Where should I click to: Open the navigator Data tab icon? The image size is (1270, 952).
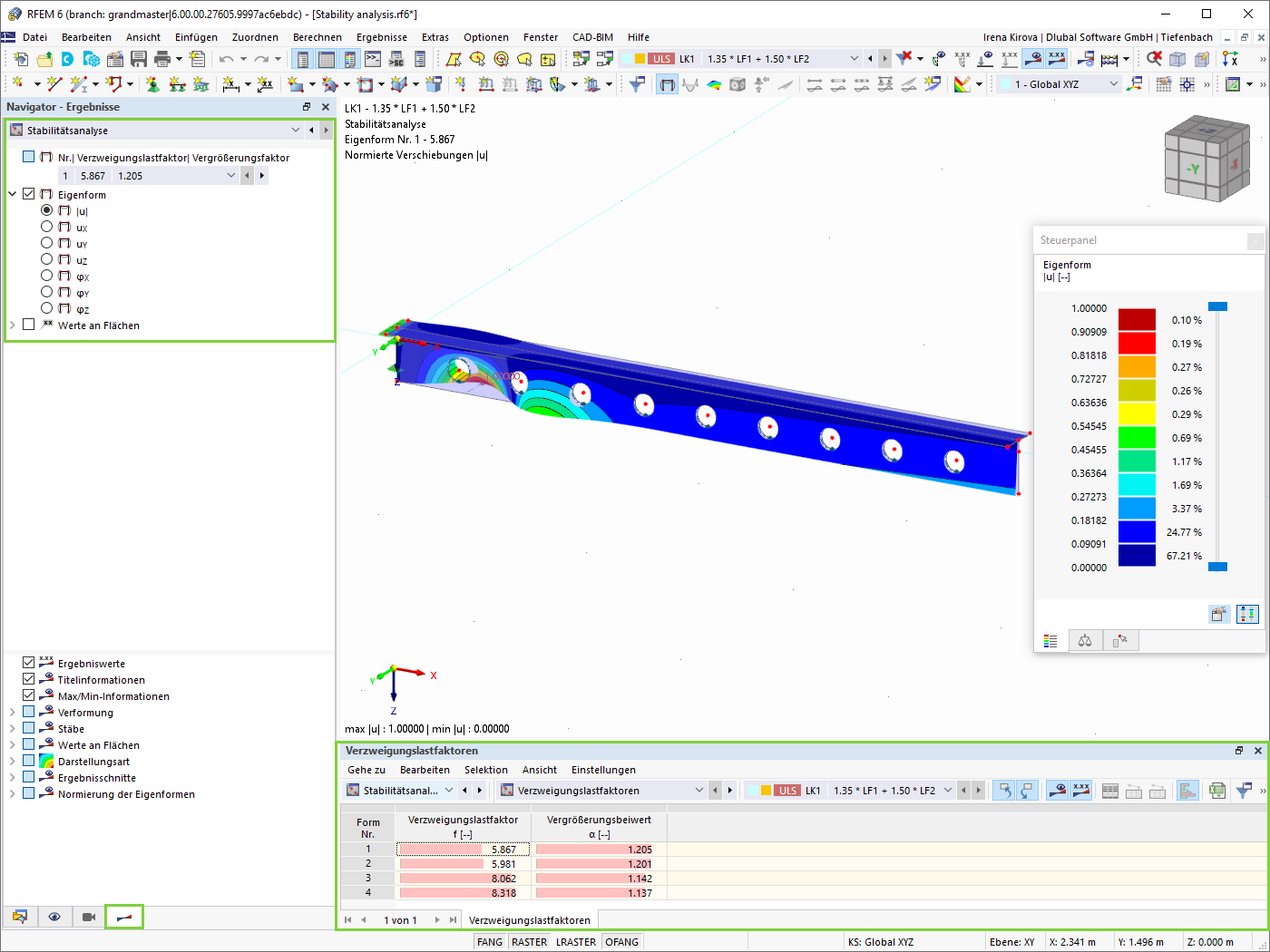pos(20,917)
